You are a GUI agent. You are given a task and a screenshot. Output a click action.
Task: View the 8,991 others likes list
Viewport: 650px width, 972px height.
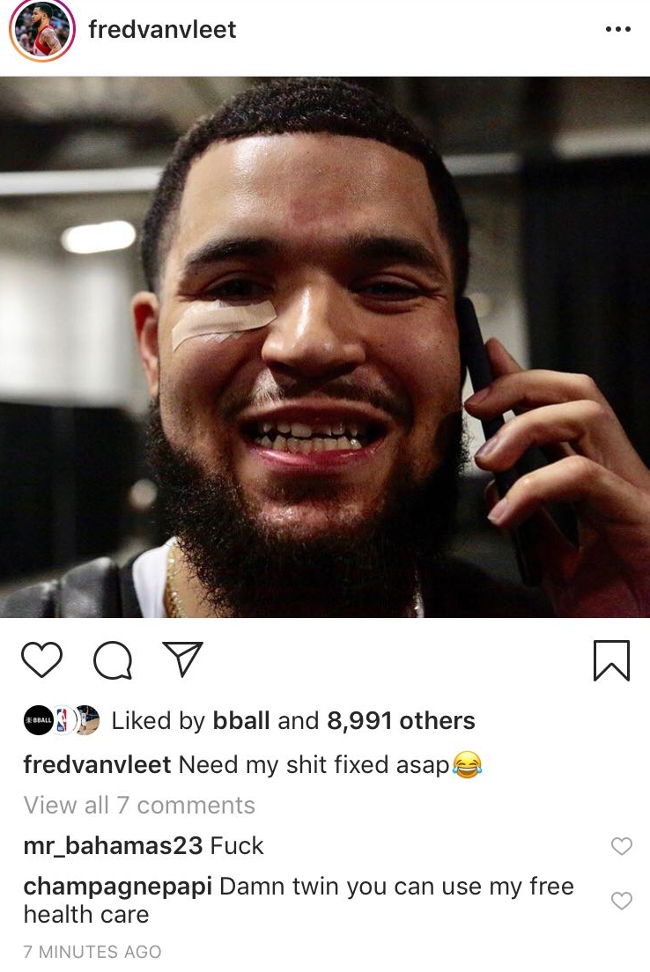(x=401, y=721)
